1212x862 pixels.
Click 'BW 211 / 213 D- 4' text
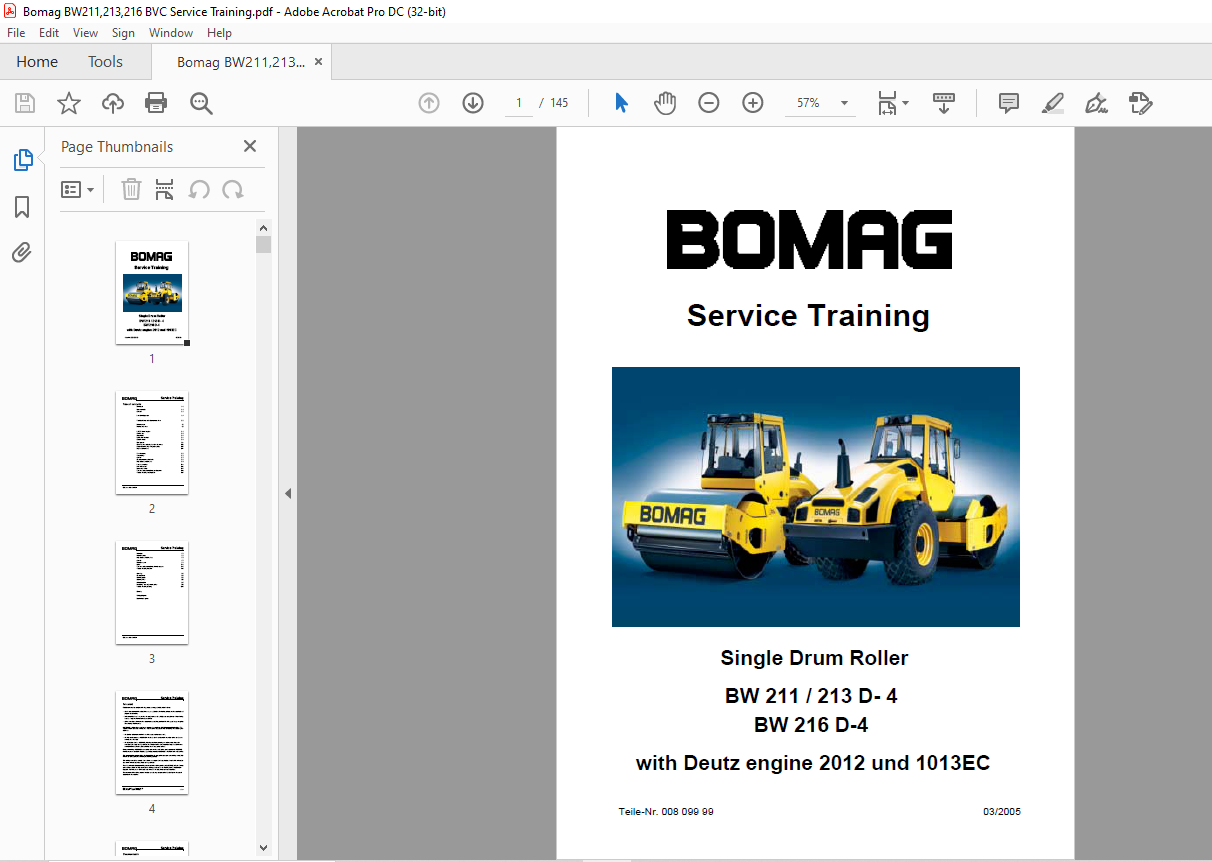pos(811,696)
